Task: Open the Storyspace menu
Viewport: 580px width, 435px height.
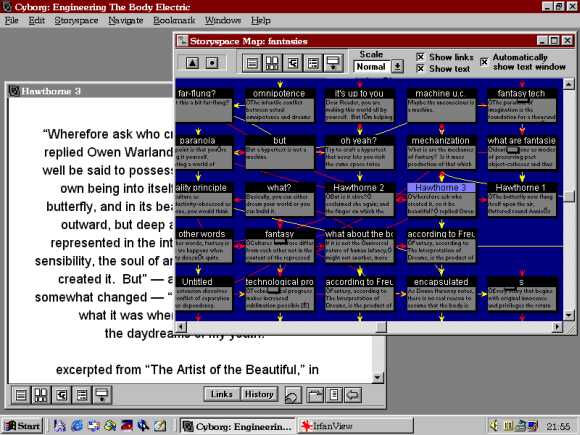Action: coord(76,20)
